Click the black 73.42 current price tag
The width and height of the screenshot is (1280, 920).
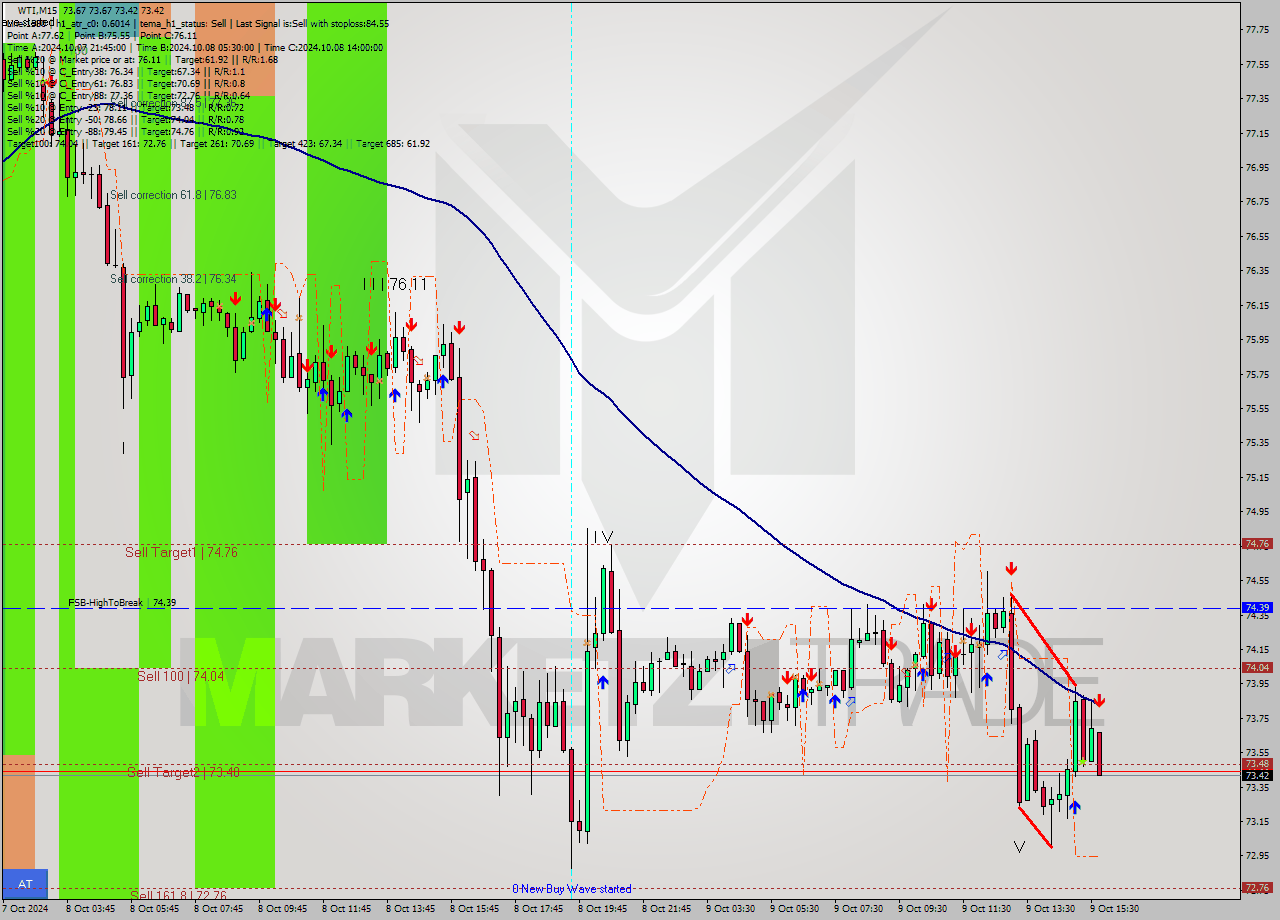[1256, 775]
